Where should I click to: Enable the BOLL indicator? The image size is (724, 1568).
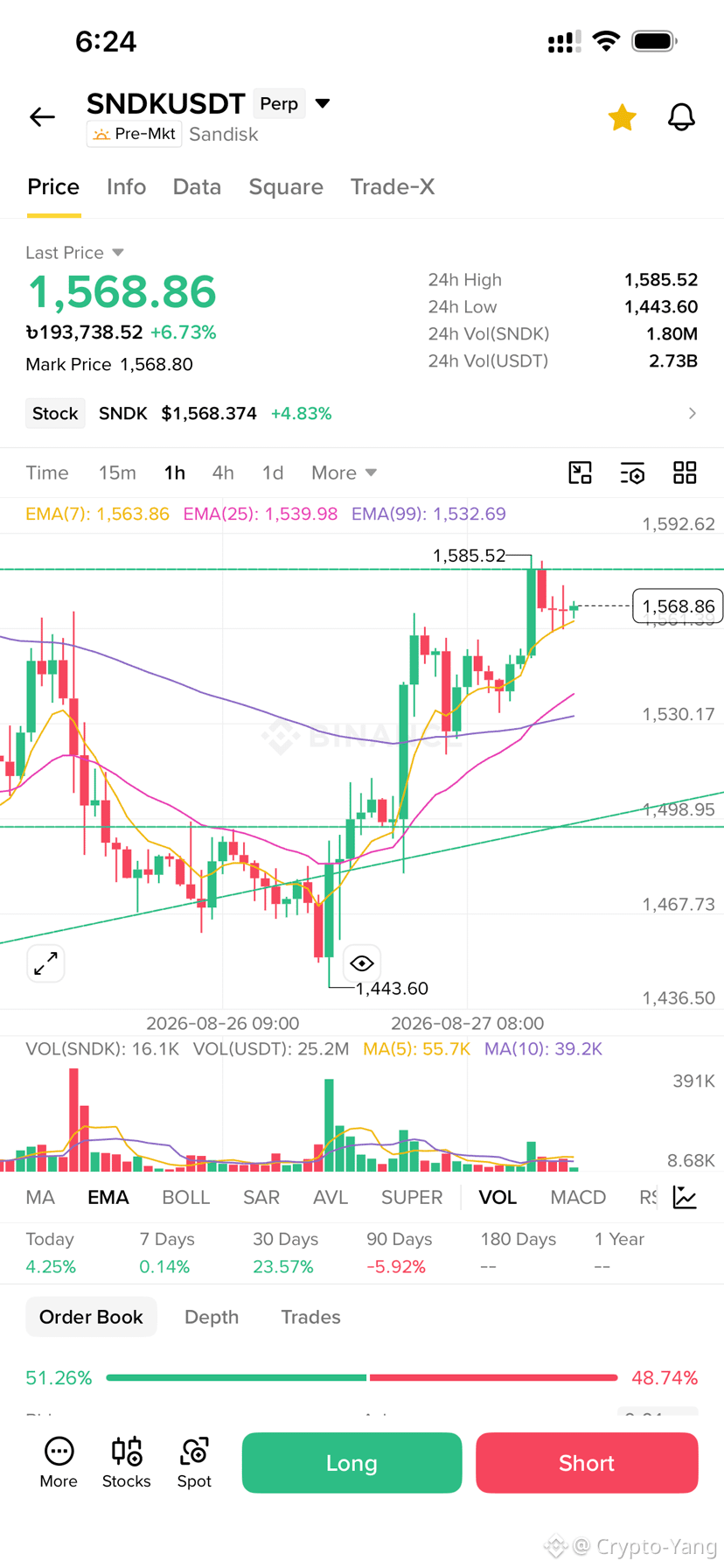[x=185, y=1197]
